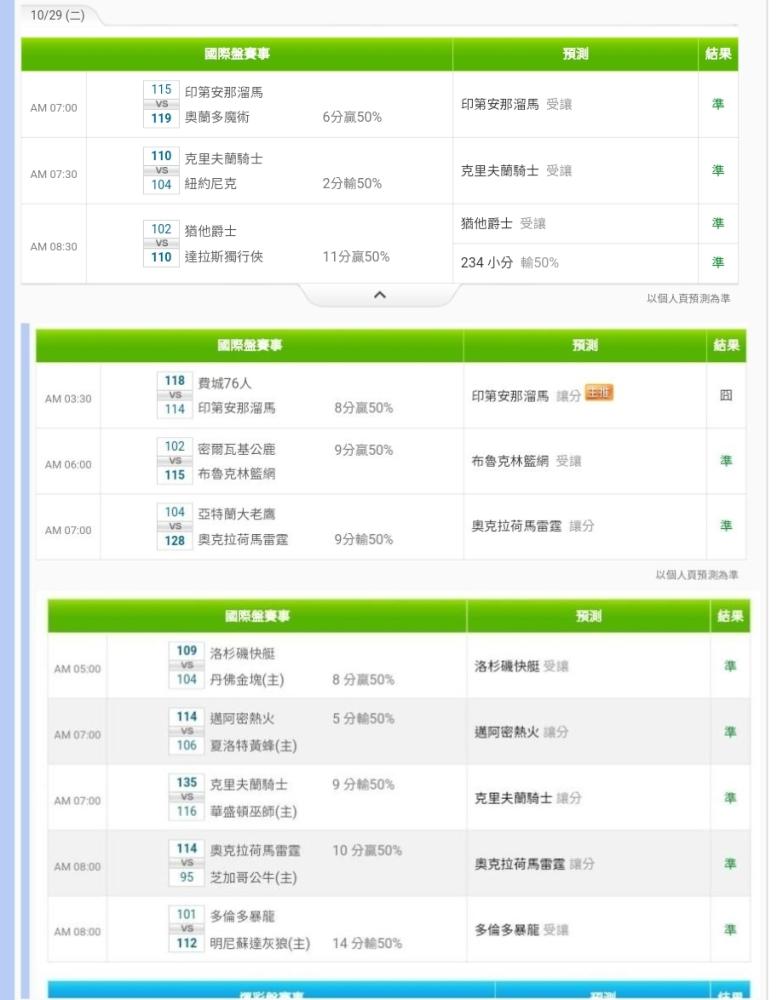This screenshot has height=1000, width=783.
Task: Click score 109 for 洛杉磯快艇
Action: [x=187, y=651]
